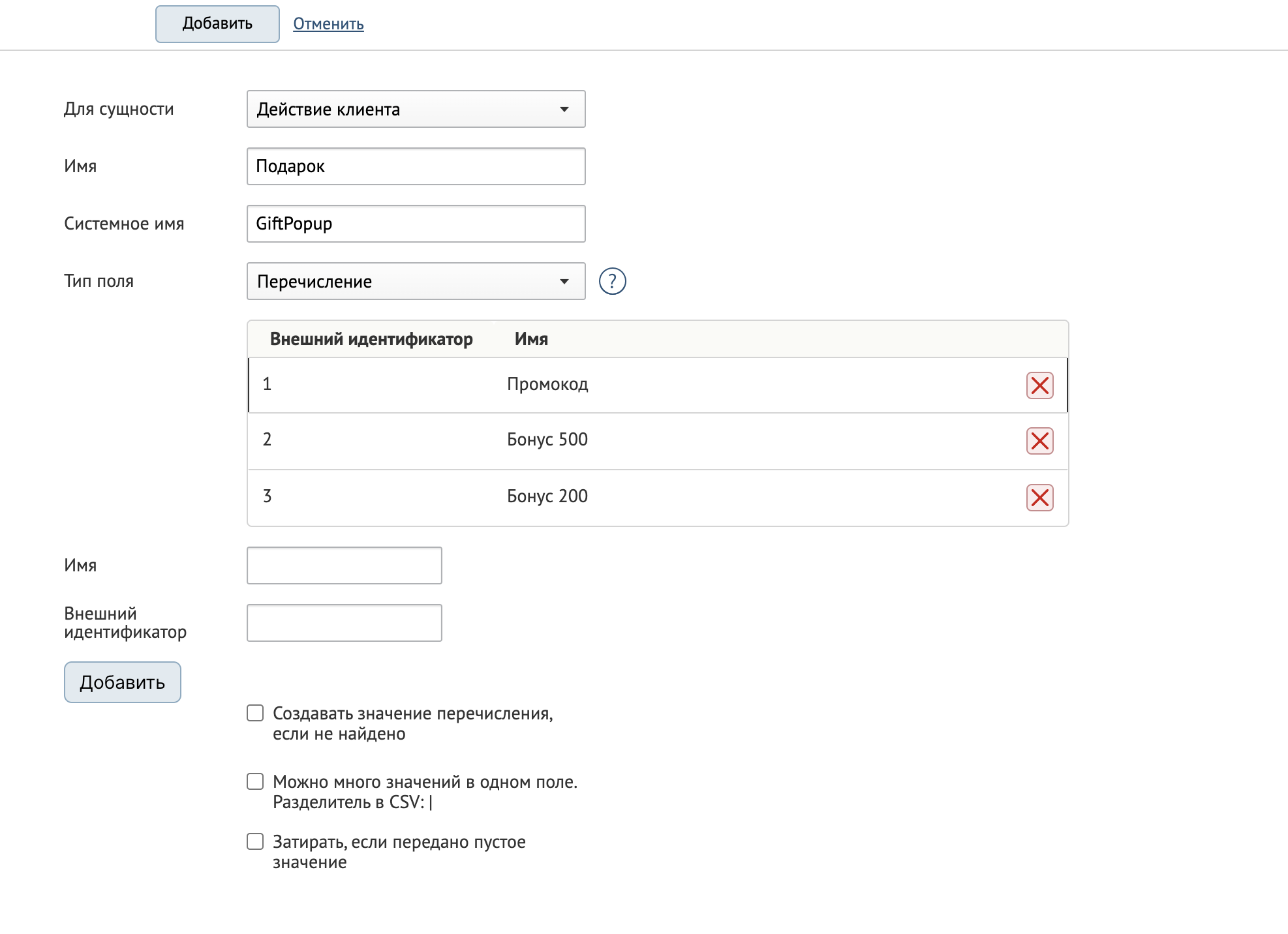Focus the Имя field containing Подарок
The width and height of the screenshot is (1288, 934).
(416, 166)
